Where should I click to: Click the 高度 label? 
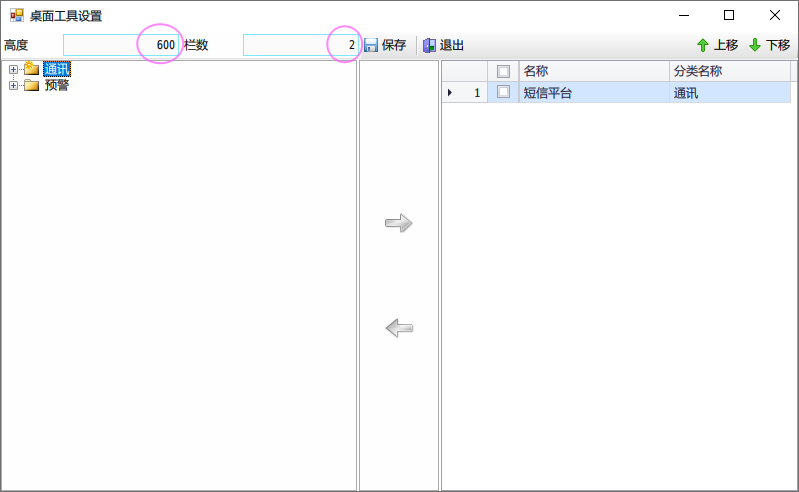[x=16, y=45]
